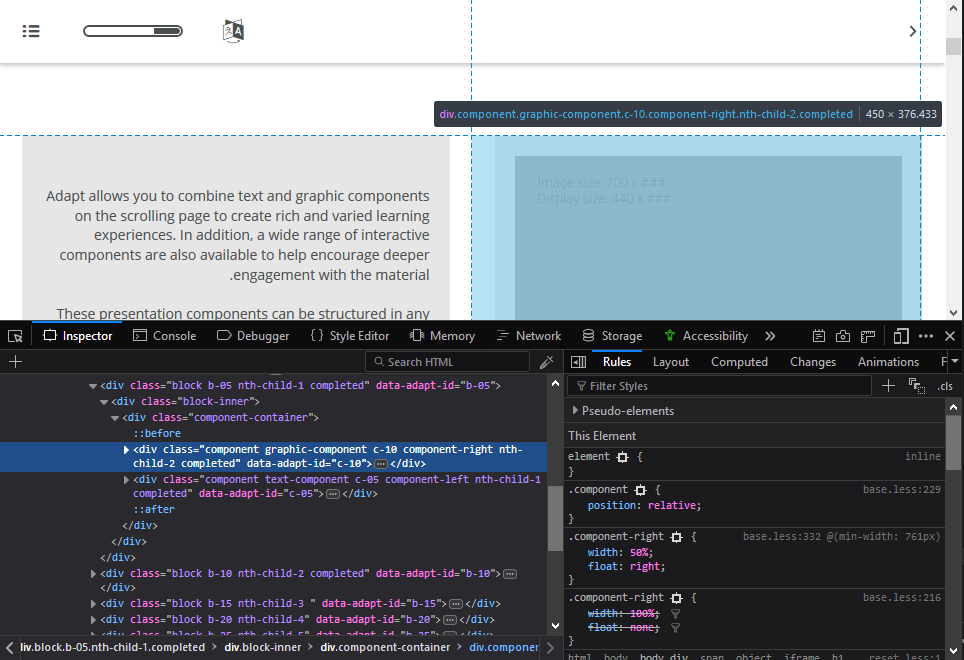
Task: Click filter icon beside overridden width: 100%
Action: (x=675, y=613)
